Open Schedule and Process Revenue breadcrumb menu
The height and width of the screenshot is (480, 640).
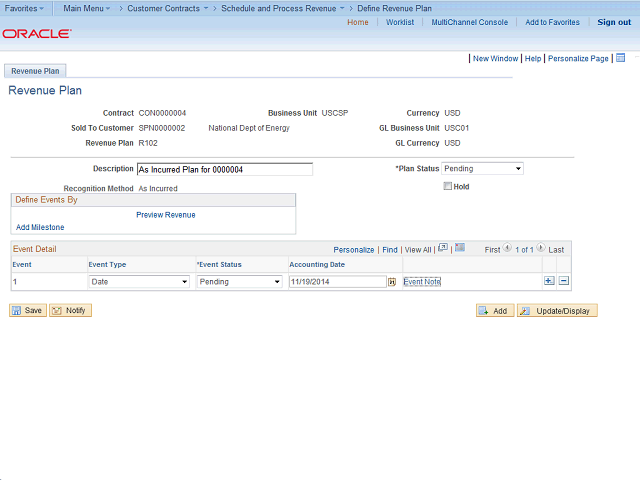point(282,8)
